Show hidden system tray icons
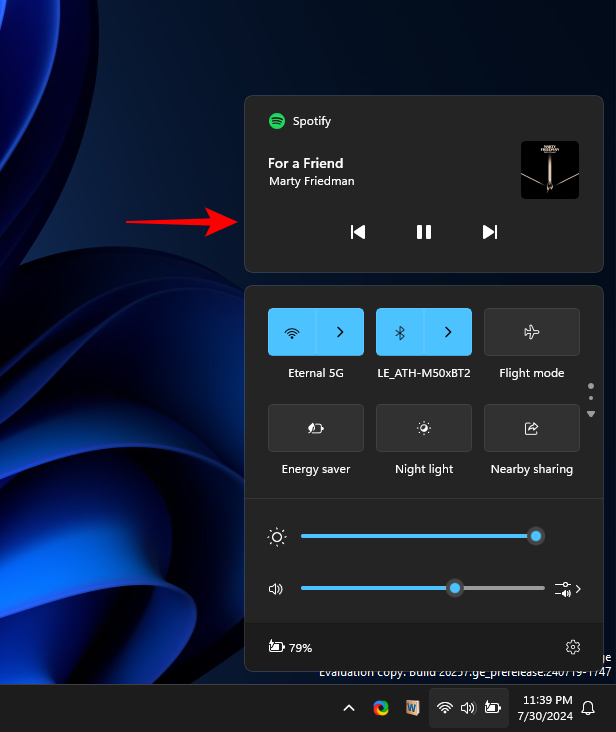The height and width of the screenshot is (732, 616). (x=349, y=708)
